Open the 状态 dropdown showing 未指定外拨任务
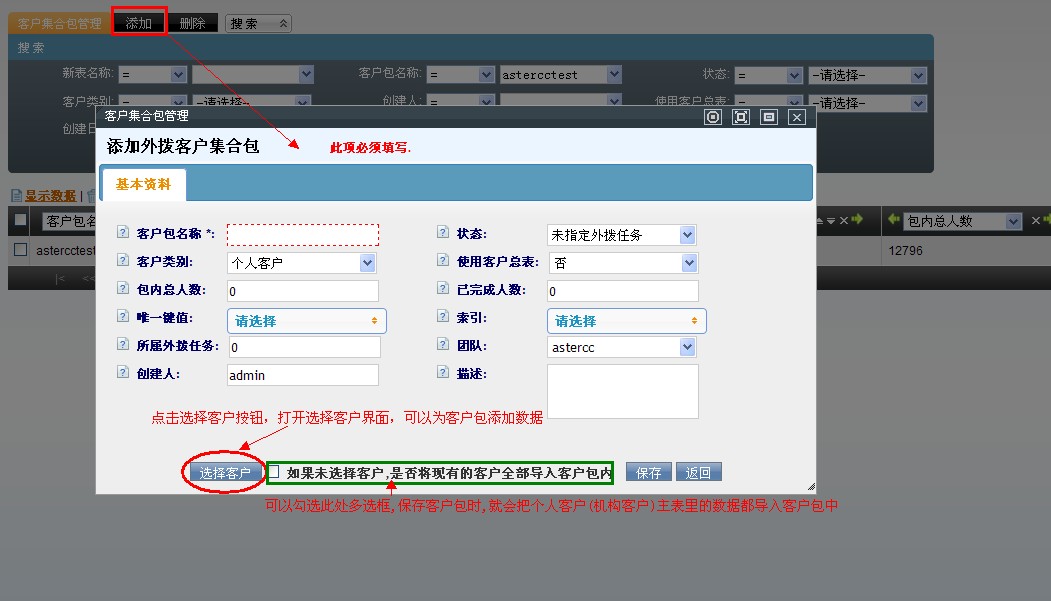The height and width of the screenshot is (601, 1051). point(621,235)
